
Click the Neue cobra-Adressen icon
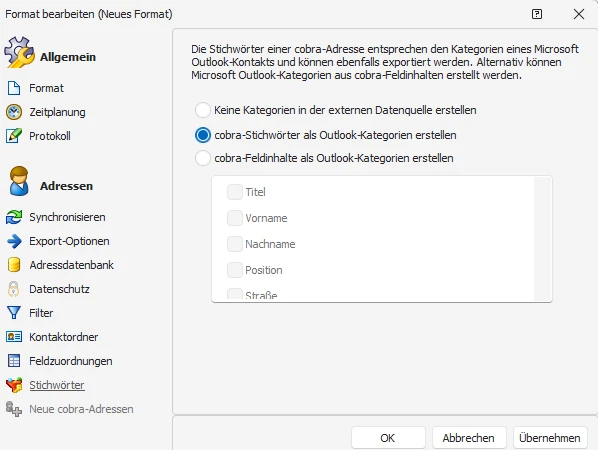(x=14, y=409)
